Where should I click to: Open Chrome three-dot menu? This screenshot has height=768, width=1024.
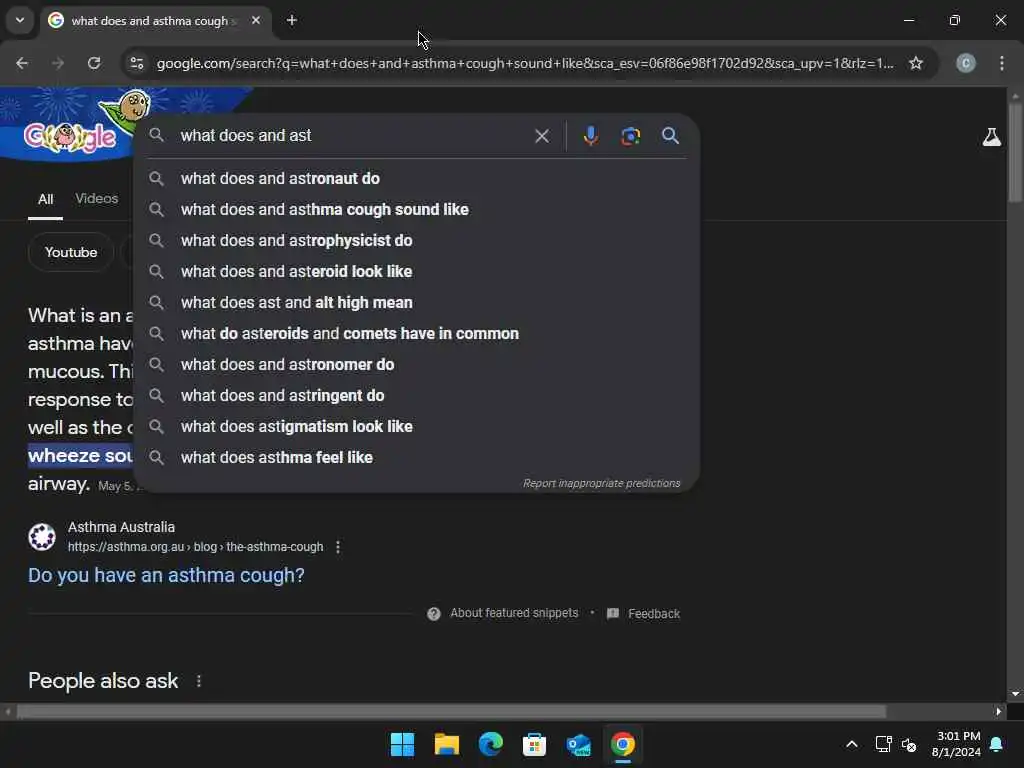coord(1002,63)
